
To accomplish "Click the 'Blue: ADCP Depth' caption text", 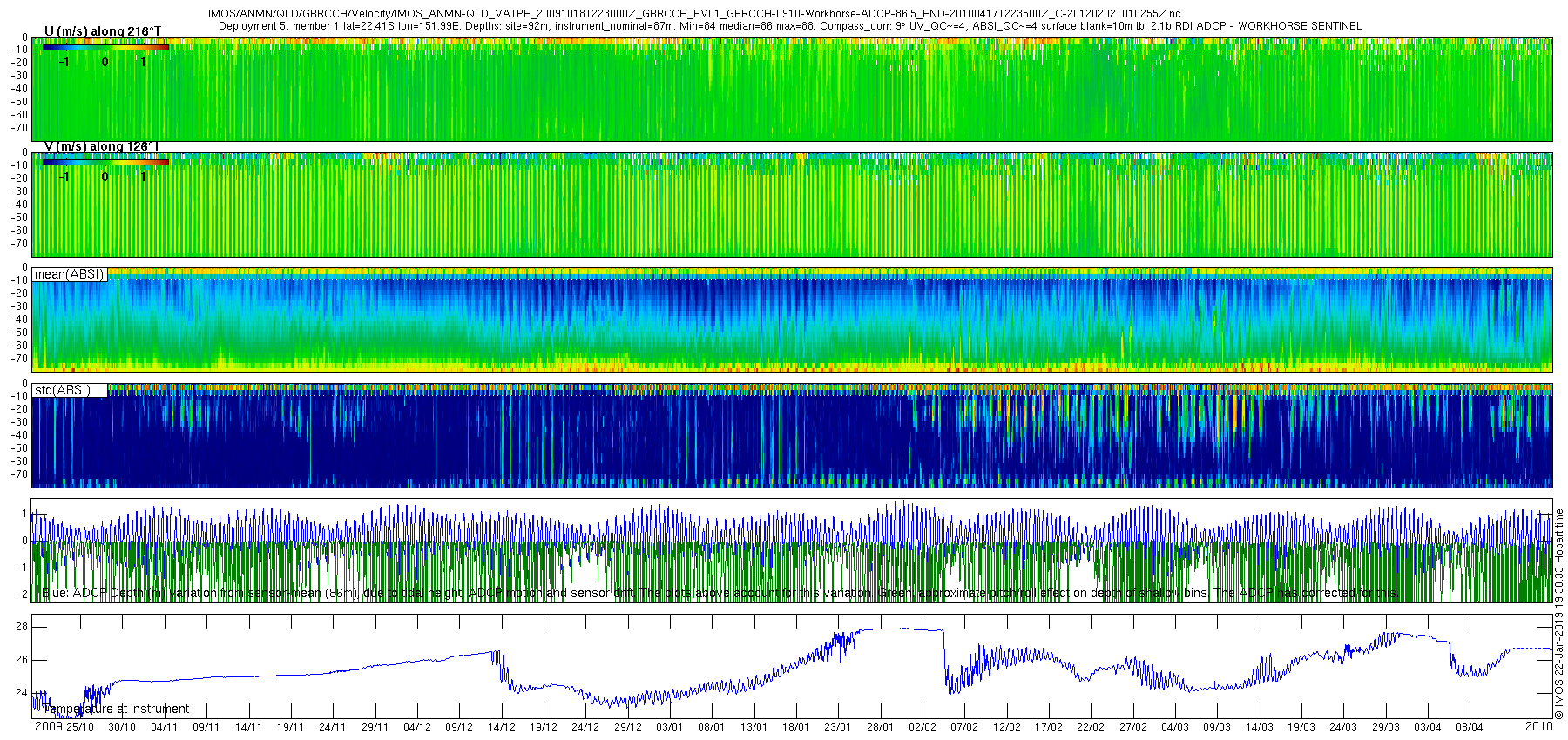I will coord(718,593).
